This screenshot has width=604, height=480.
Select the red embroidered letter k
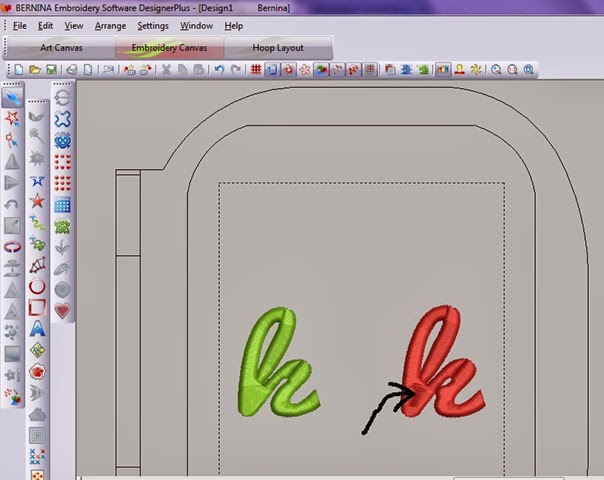(x=442, y=361)
